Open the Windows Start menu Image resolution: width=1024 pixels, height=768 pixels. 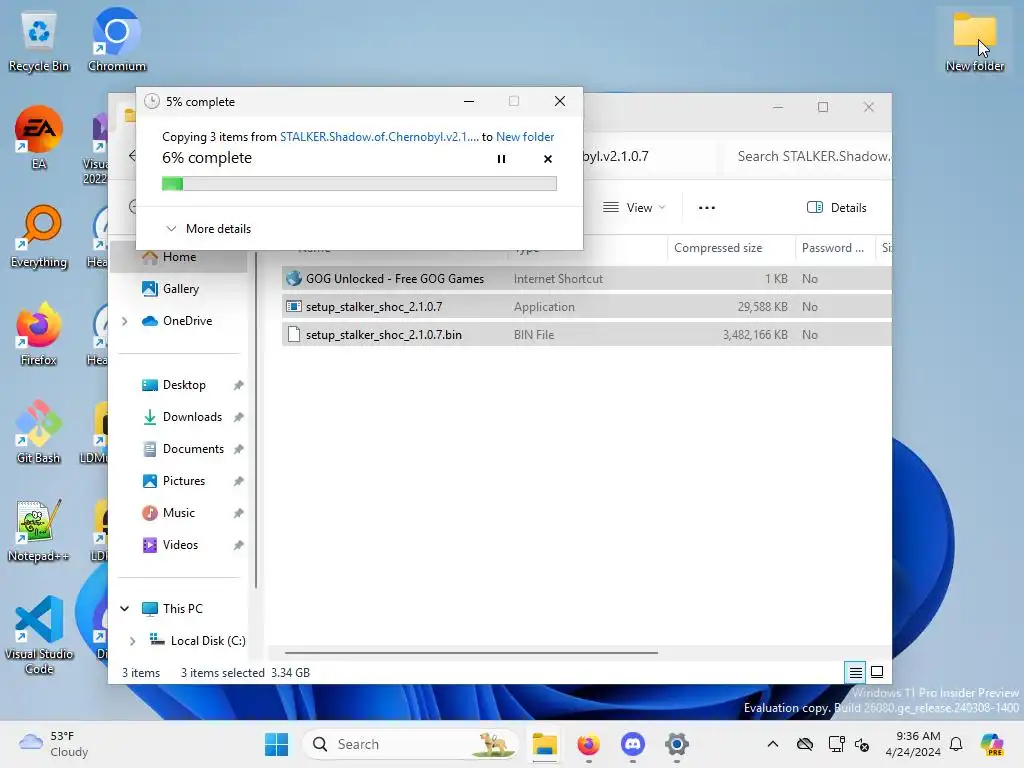[276, 744]
